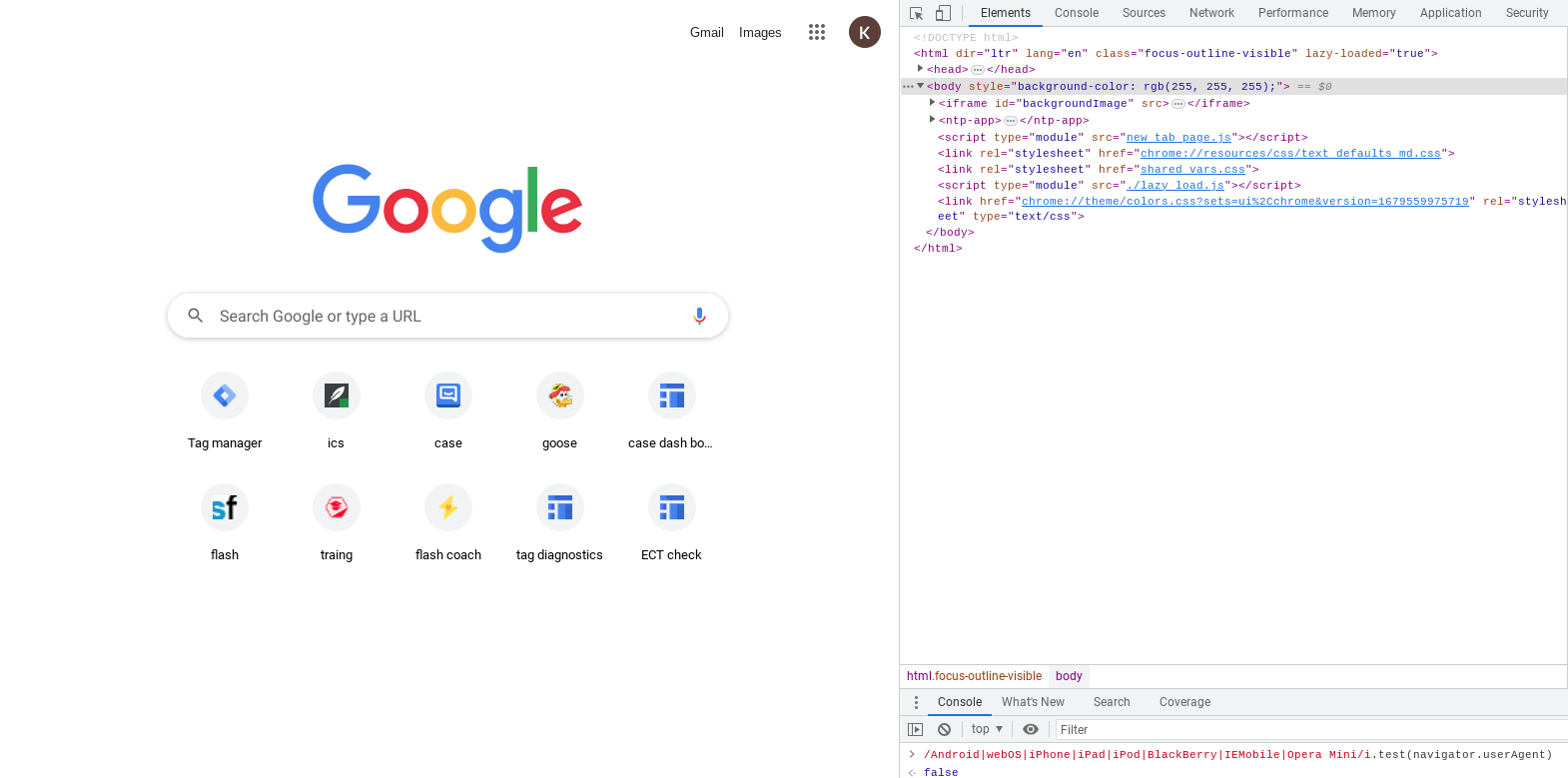The height and width of the screenshot is (778, 1568).
Task: Switch to the Sources tab
Action: click(x=1144, y=13)
